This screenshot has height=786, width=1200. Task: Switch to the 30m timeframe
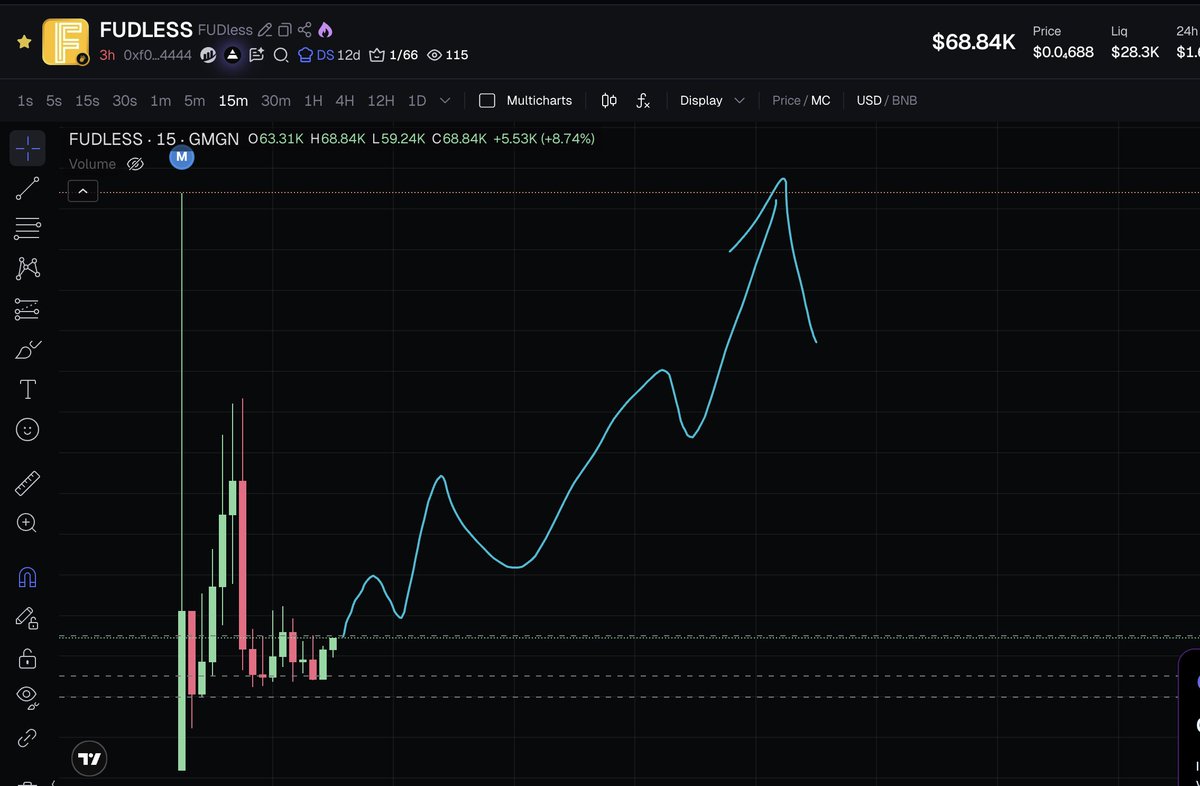click(276, 100)
